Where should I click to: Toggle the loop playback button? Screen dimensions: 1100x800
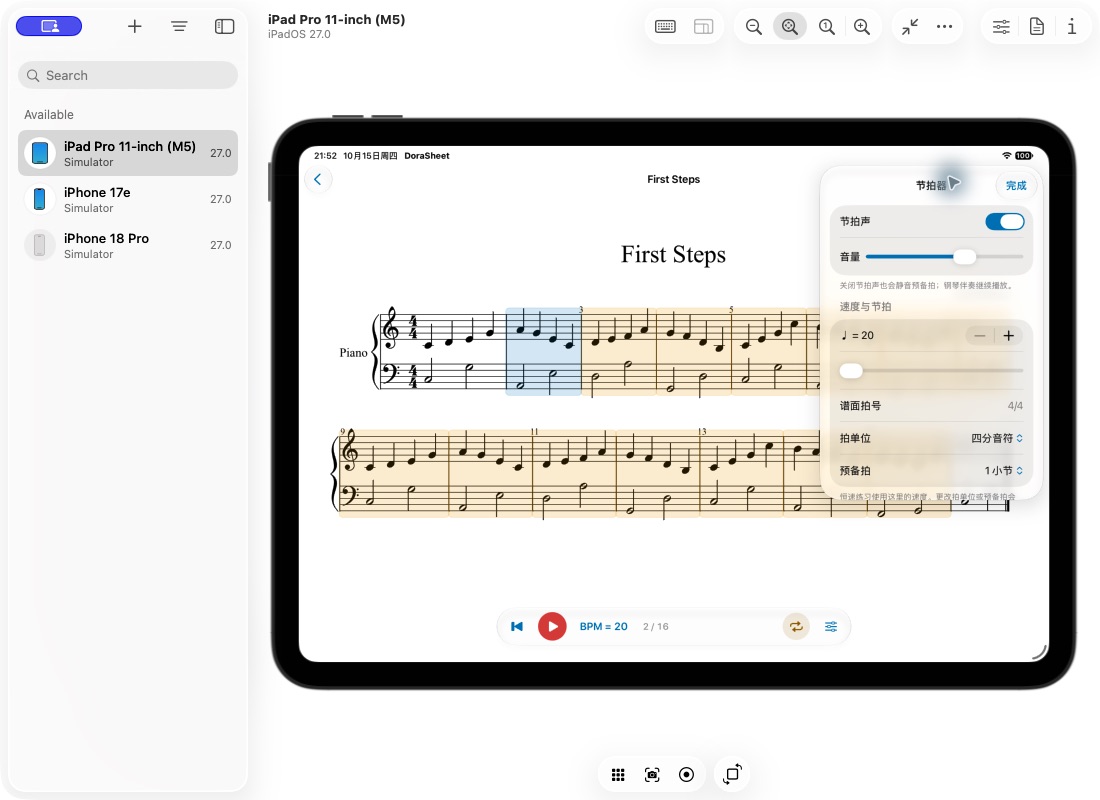coord(796,627)
